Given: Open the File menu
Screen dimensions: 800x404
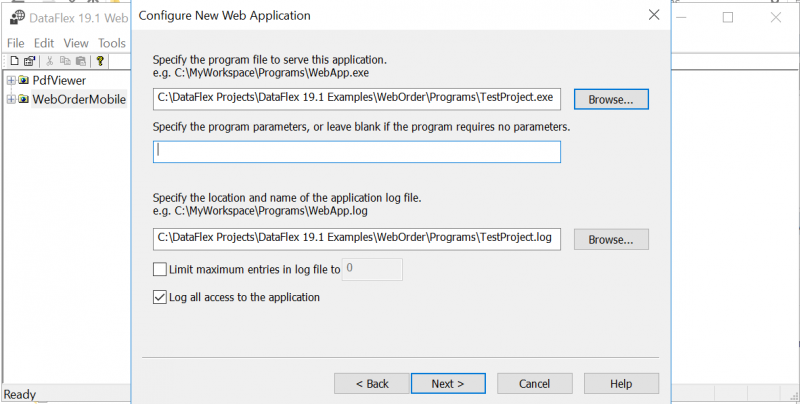Looking at the screenshot, I should (x=16, y=43).
